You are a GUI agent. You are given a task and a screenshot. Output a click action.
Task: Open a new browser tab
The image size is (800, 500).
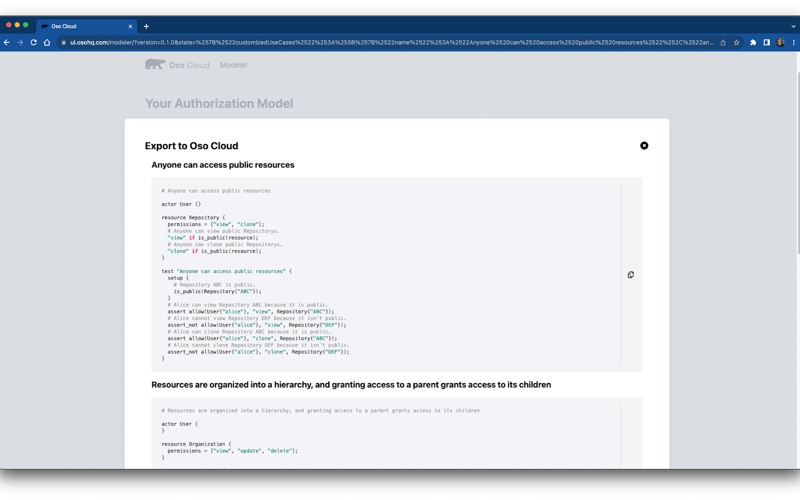click(146, 27)
